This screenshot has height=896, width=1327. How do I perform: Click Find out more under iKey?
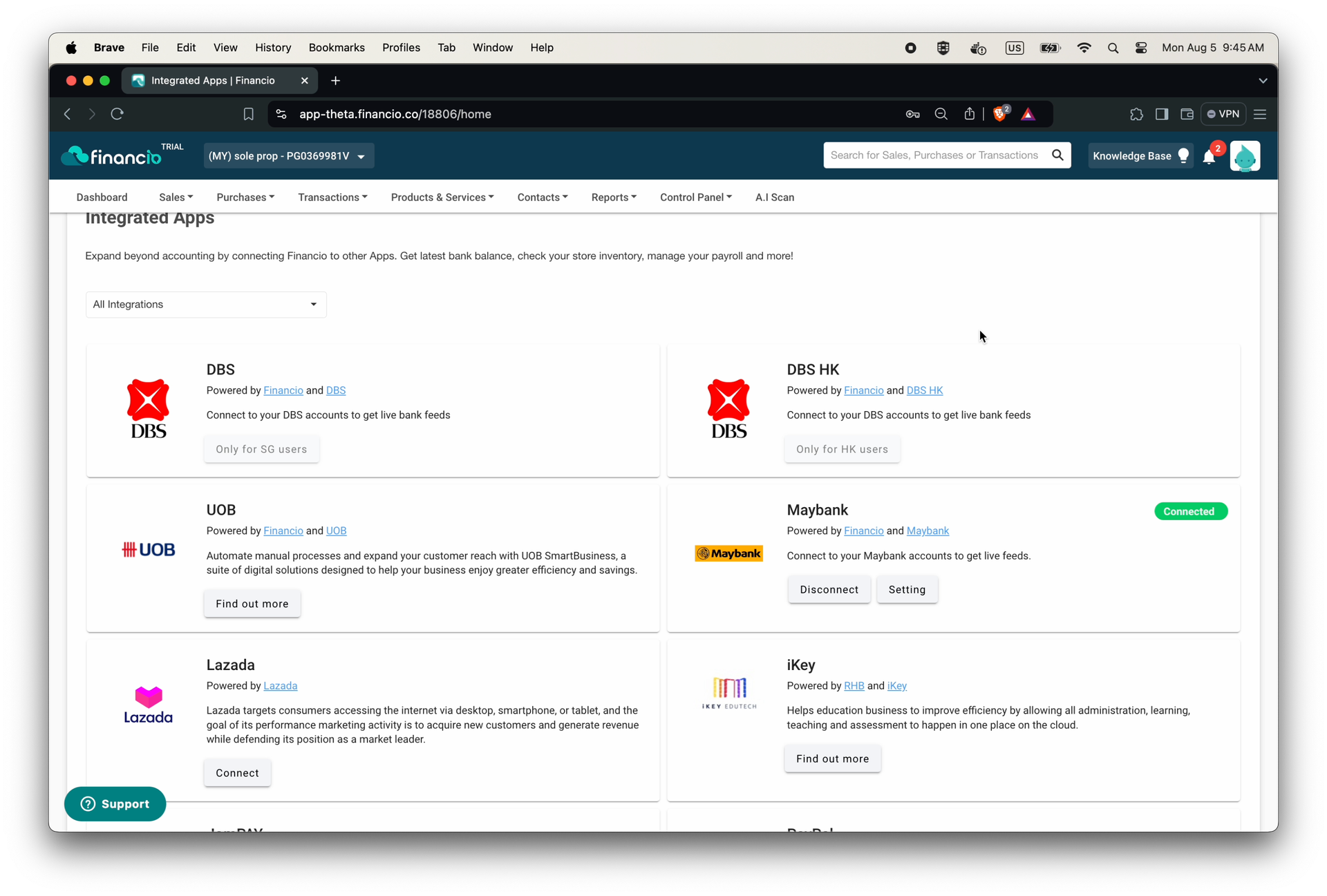(x=832, y=759)
